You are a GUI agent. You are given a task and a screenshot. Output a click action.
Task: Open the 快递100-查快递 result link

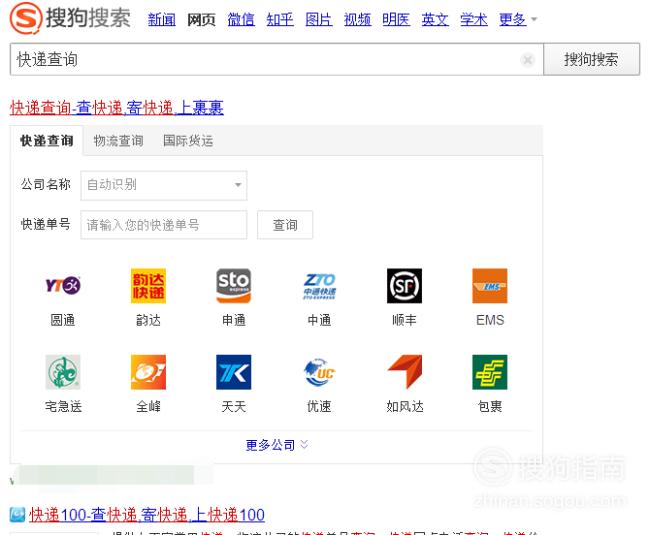coord(147,515)
